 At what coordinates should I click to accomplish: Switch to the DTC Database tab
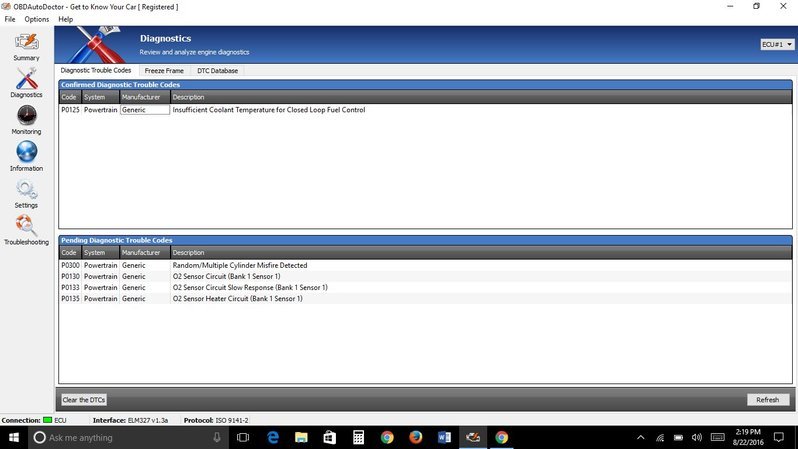pyautogui.click(x=217, y=71)
